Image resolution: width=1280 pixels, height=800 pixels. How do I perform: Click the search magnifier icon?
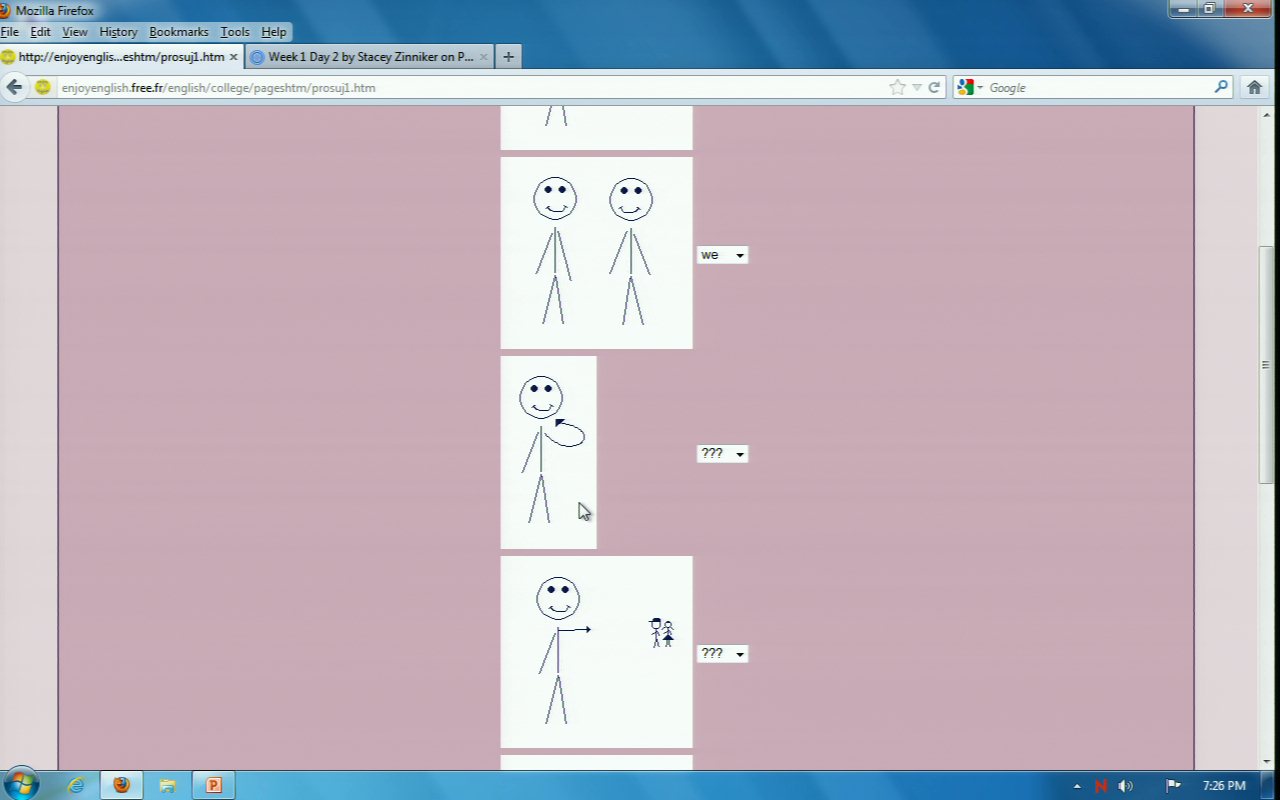point(1221,87)
